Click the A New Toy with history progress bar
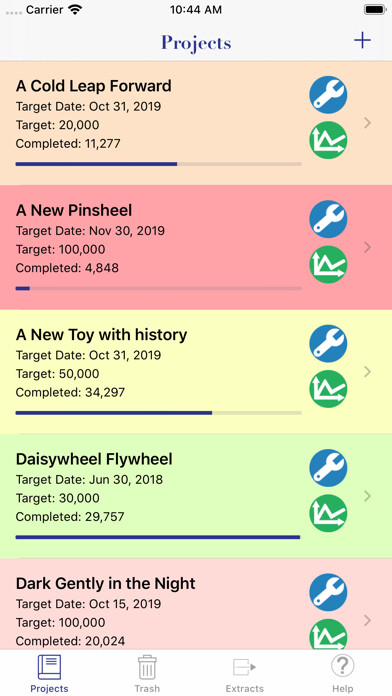Image resolution: width=392 pixels, height=696 pixels. (x=158, y=413)
